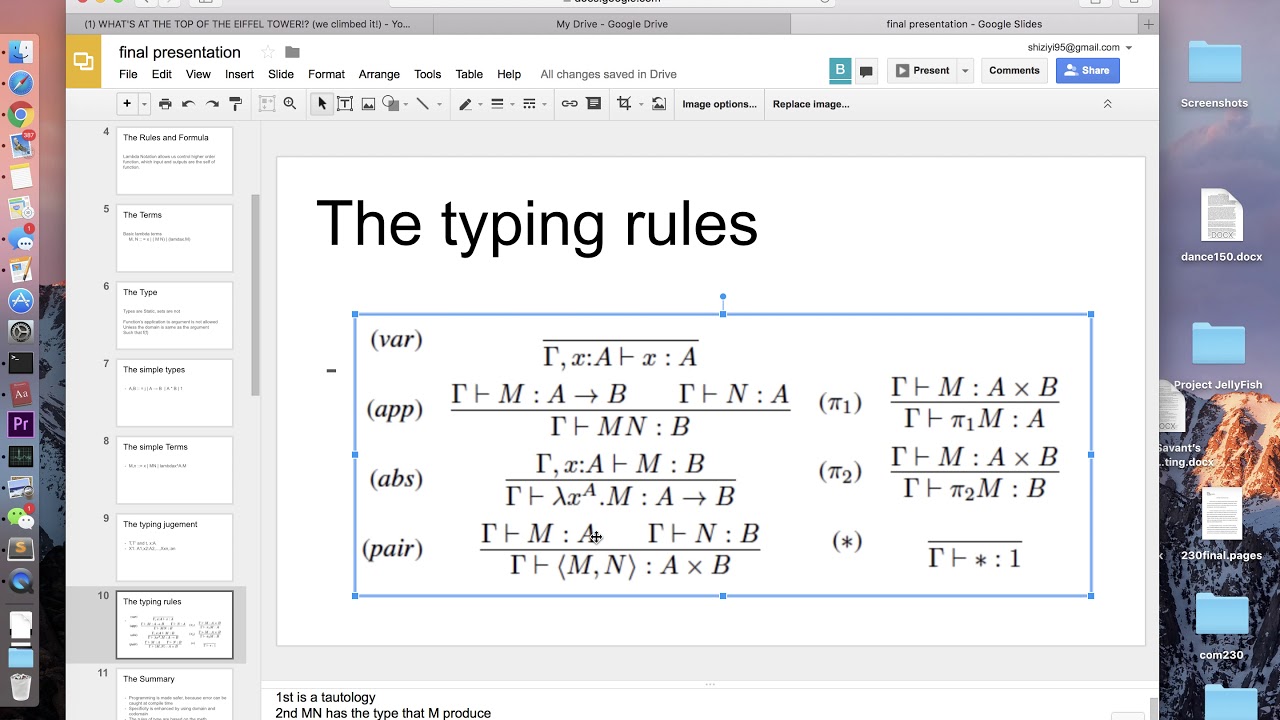Screen dimensions: 1280x720
Task: Click the print icon
Action: tap(165, 103)
